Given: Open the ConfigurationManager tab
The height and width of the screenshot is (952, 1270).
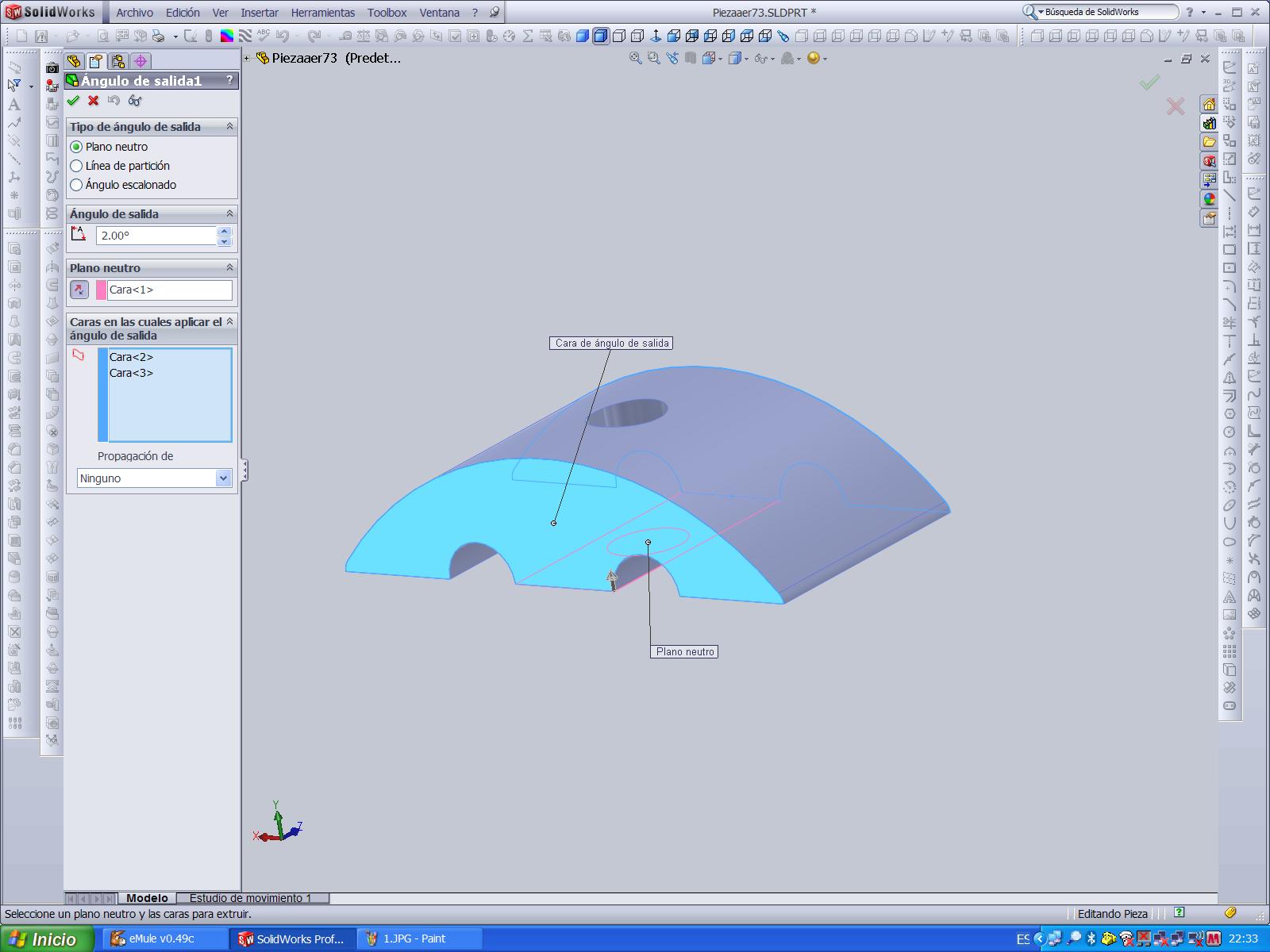Looking at the screenshot, I should tap(118, 61).
